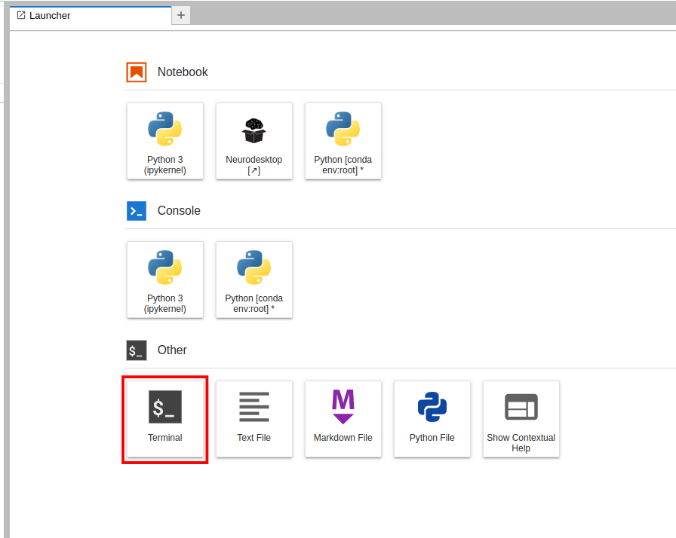
Task: Start Python [conda env:root] notebook
Action: click(x=343, y=140)
